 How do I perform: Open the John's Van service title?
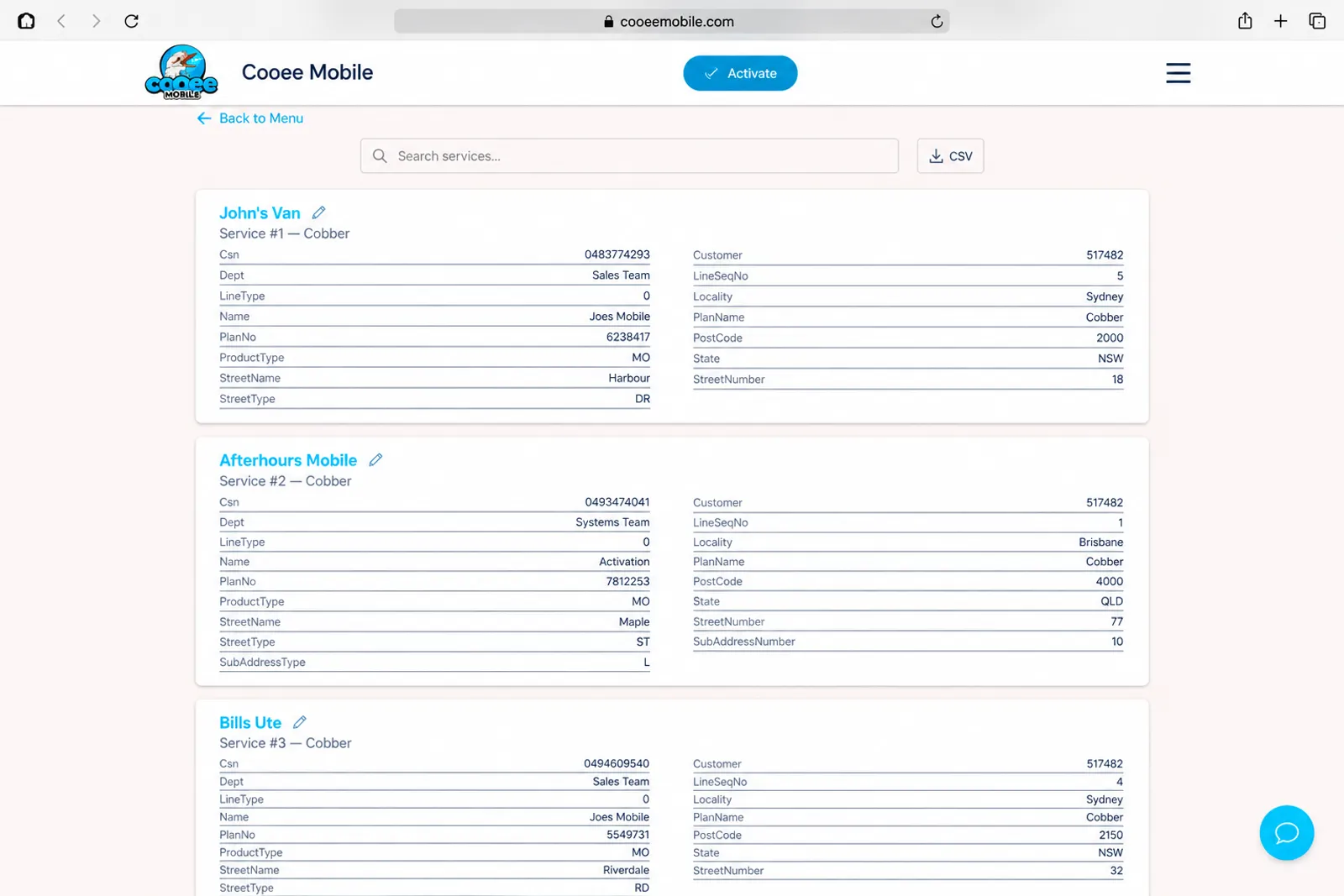point(260,213)
